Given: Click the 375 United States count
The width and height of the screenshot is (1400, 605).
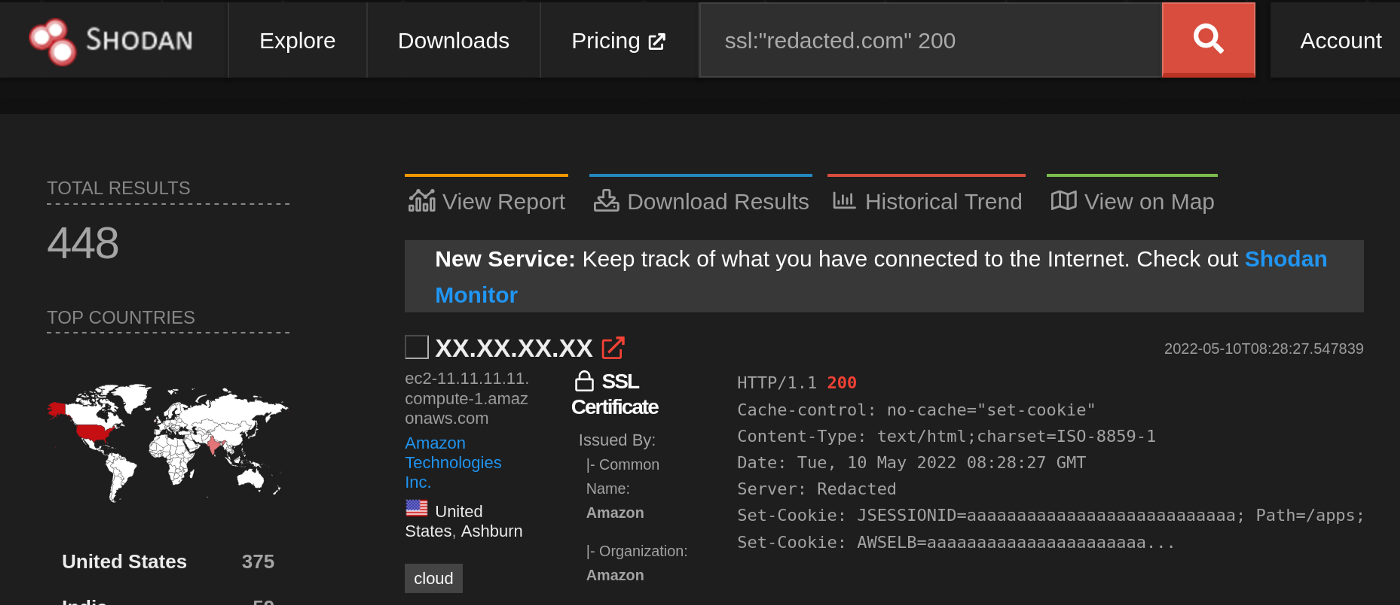Looking at the screenshot, I should pyautogui.click(x=258, y=562).
